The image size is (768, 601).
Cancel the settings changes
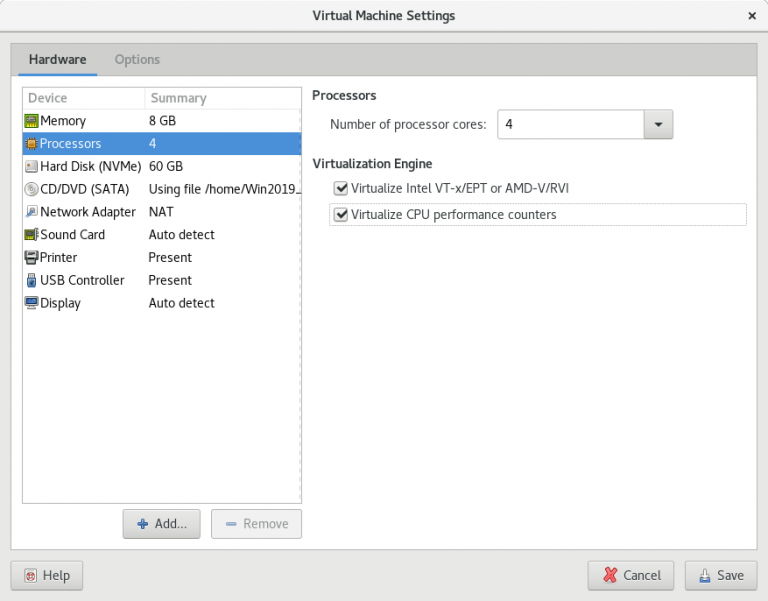click(631, 576)
